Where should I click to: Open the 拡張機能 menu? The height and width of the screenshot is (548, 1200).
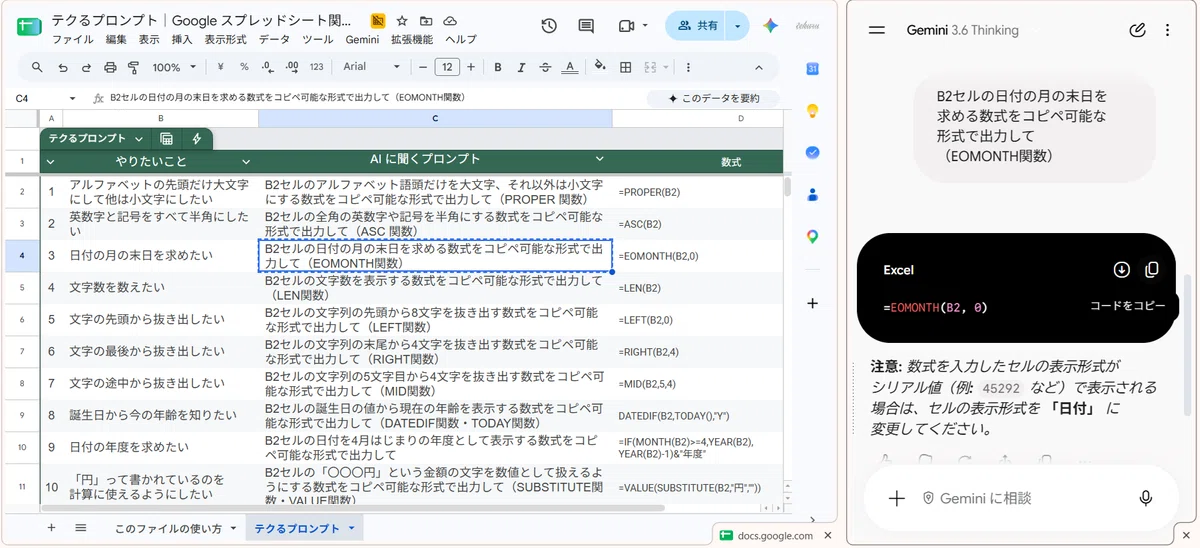pos(411,40)
